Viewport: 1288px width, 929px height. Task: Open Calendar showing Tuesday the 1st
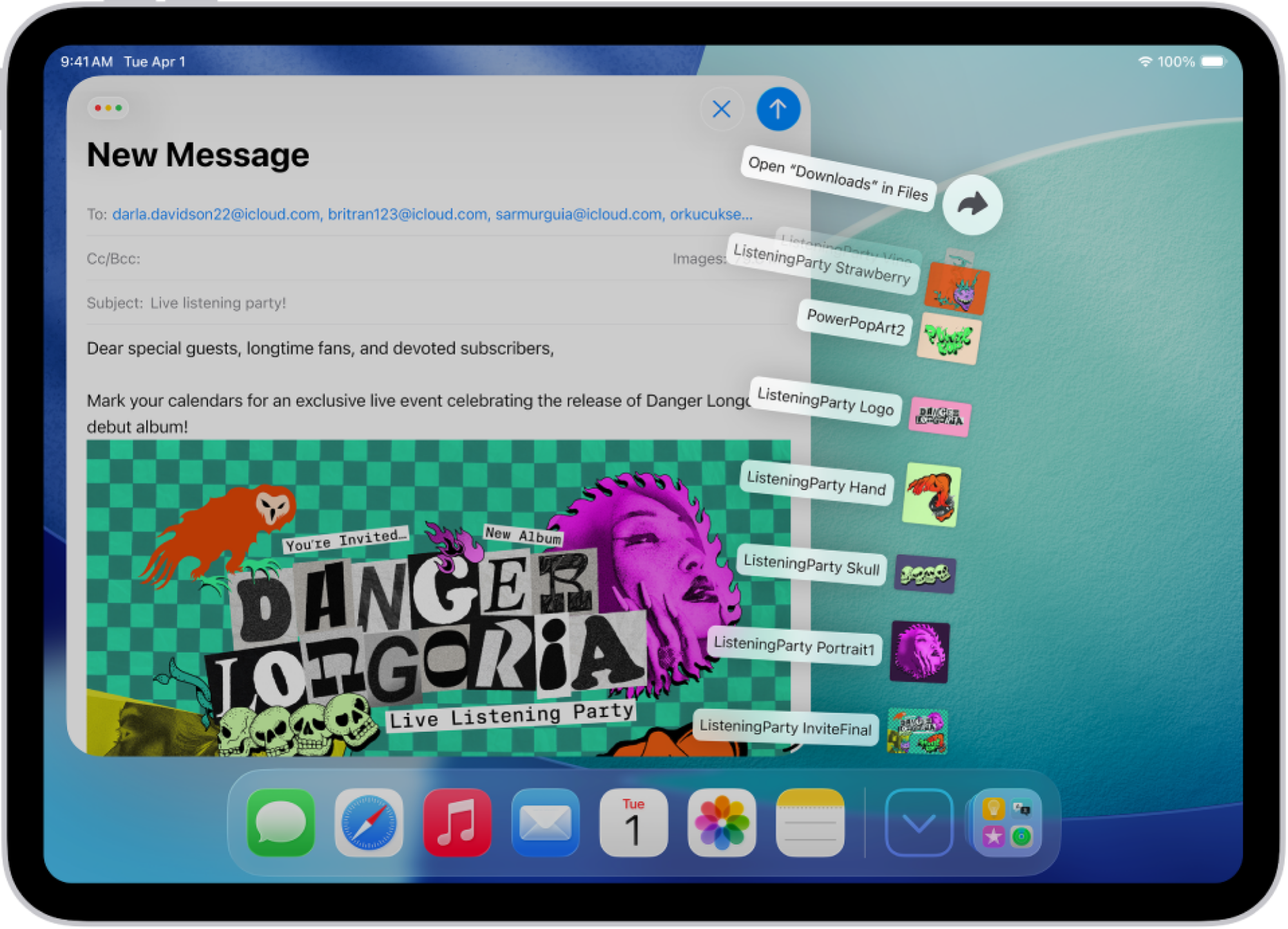633,823
